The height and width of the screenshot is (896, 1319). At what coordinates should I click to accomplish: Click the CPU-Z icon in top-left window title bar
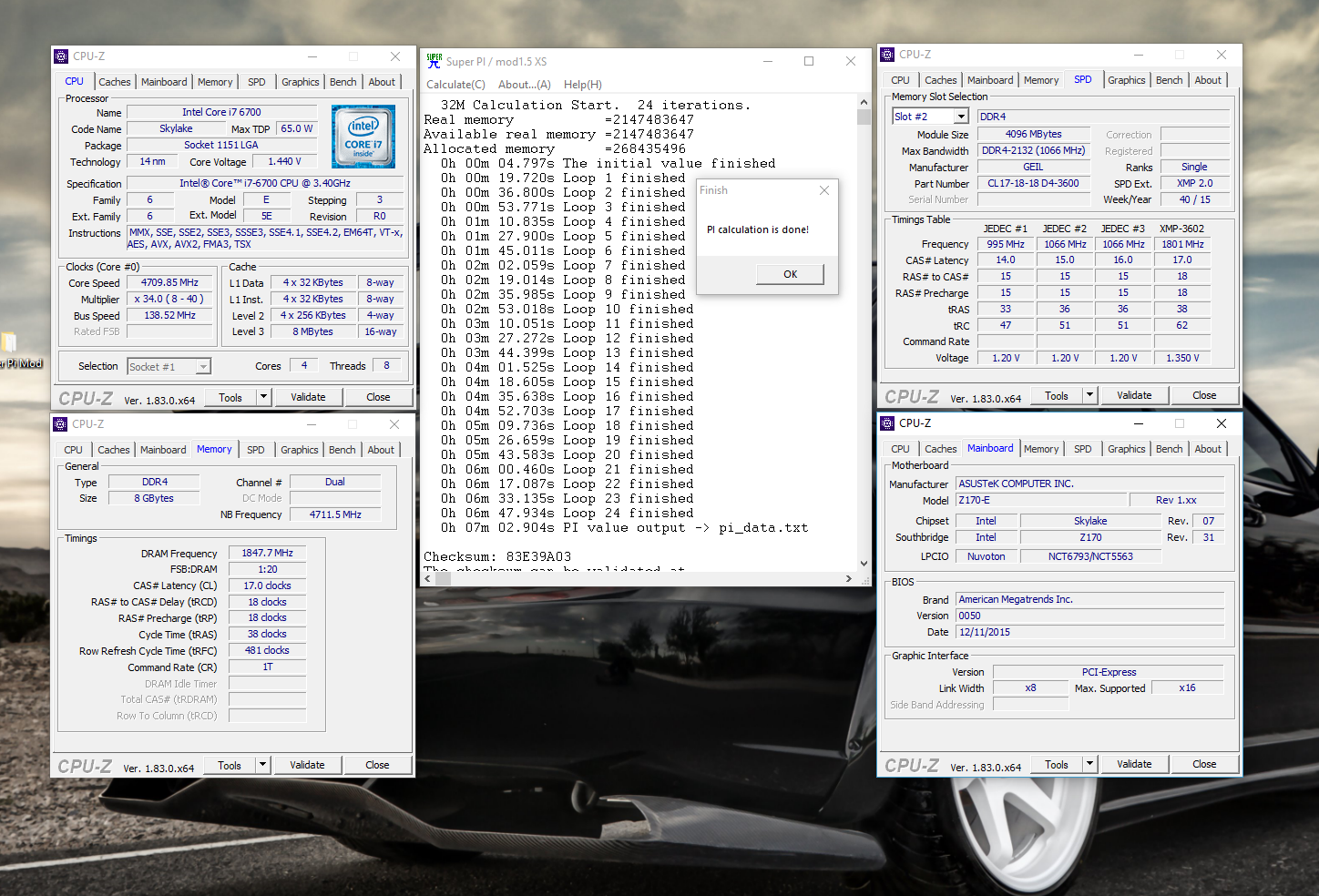(x=61, y=56)
